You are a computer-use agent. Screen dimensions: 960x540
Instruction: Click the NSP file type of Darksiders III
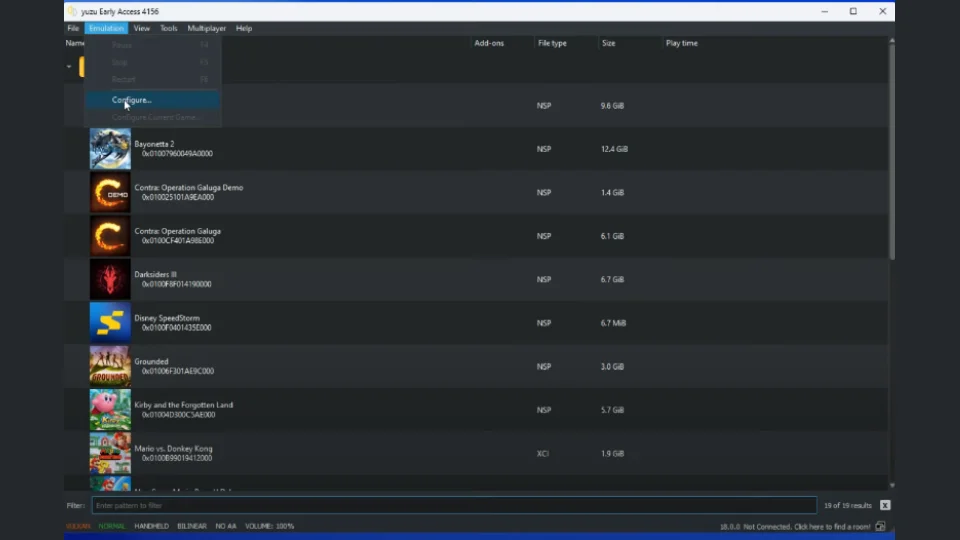[x=544, y=279]
